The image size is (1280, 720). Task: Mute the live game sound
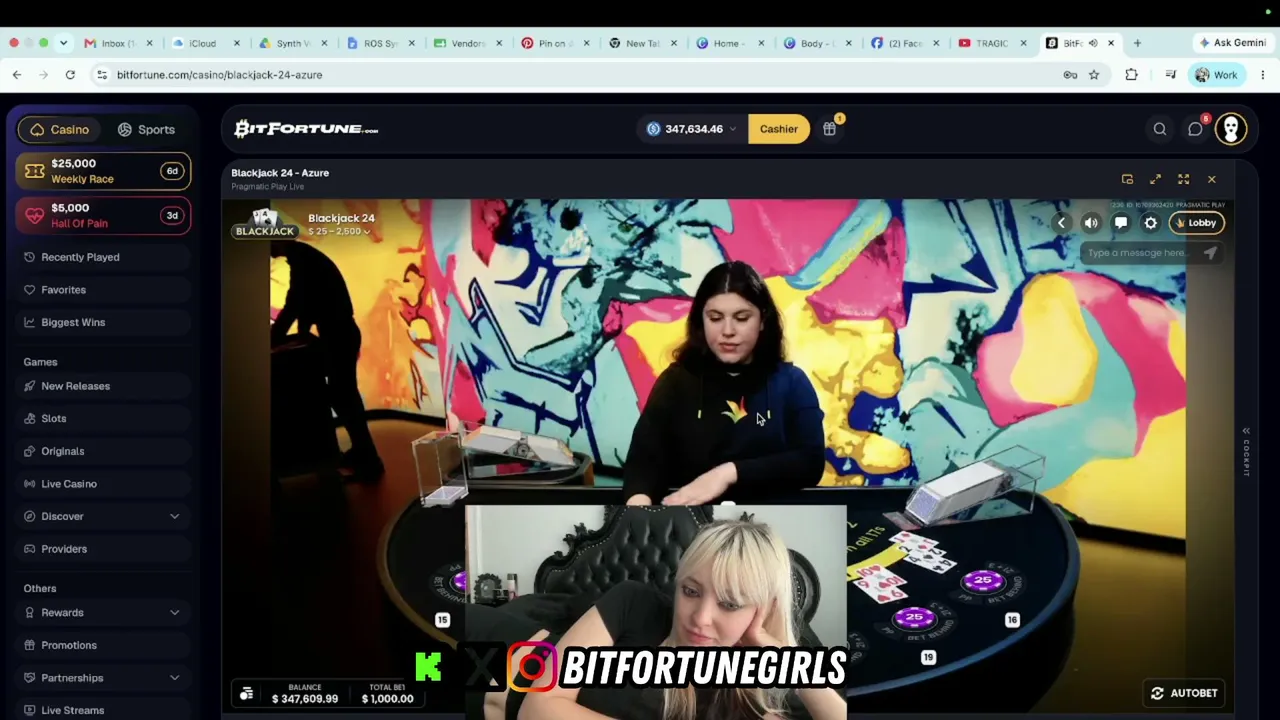[1091, 223]
